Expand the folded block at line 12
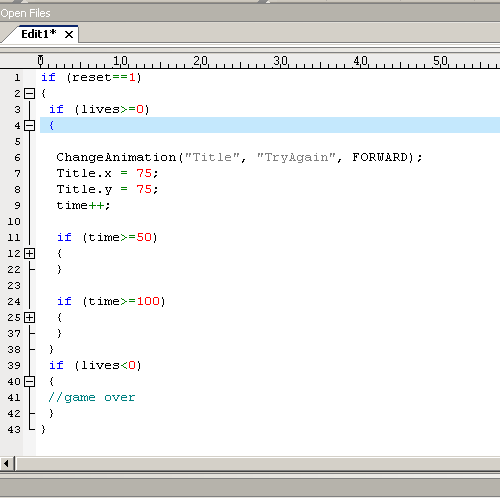This screenshot has width=500, height=500. [29, 253]
